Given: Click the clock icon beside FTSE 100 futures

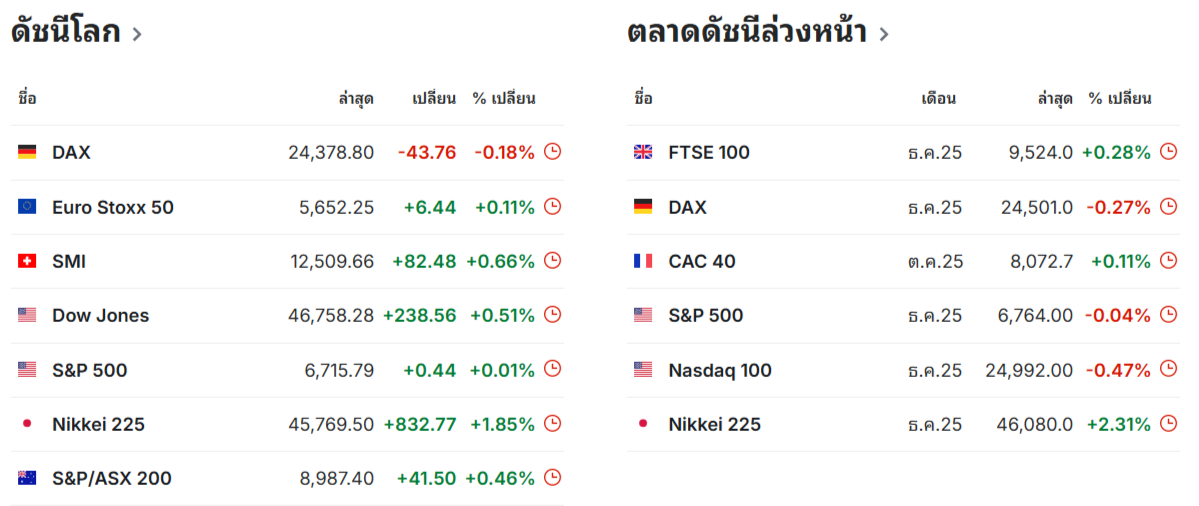Looking at the screenshot, I should tap(1168, 152).
